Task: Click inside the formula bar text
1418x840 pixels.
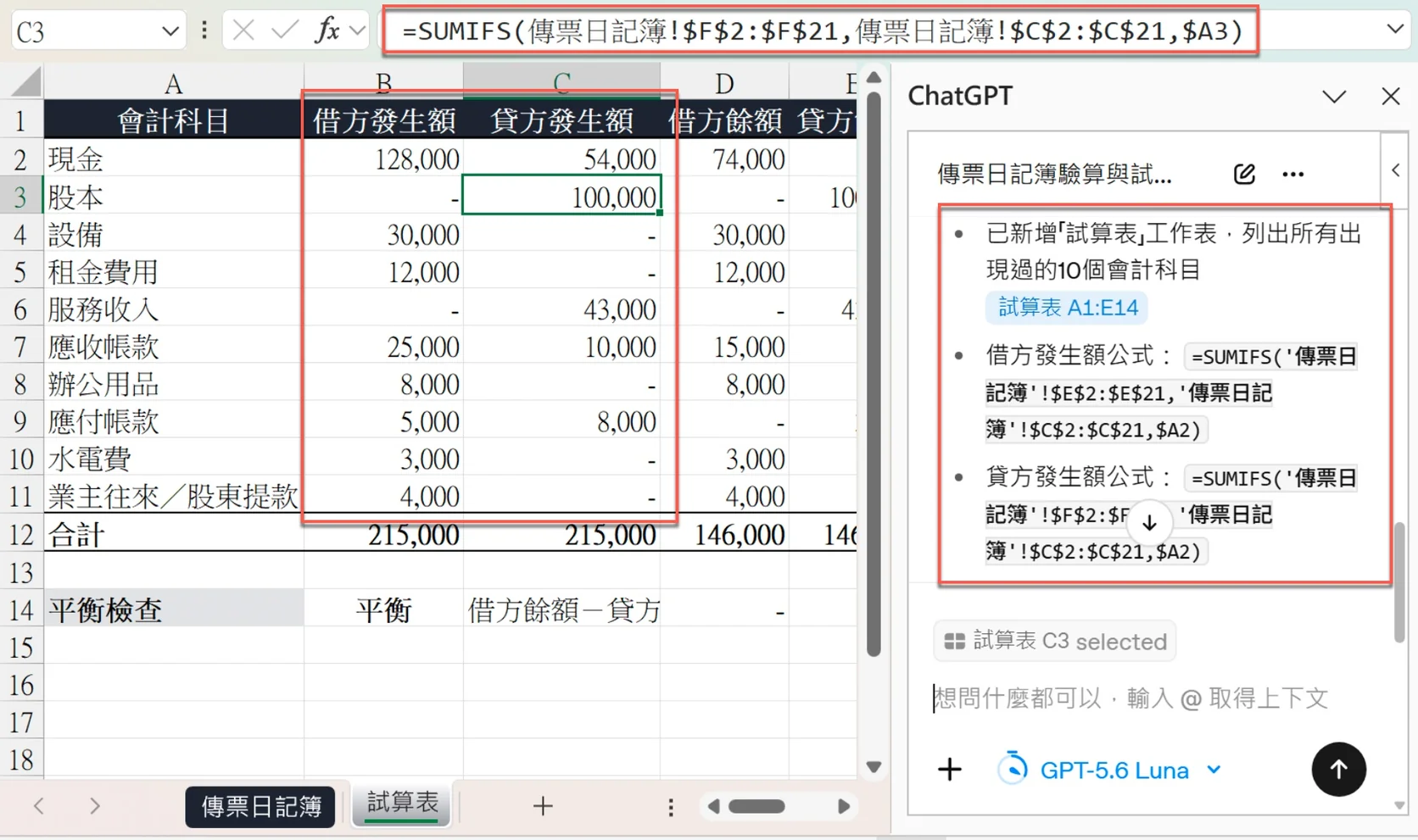Action: (x=821, y=31)
